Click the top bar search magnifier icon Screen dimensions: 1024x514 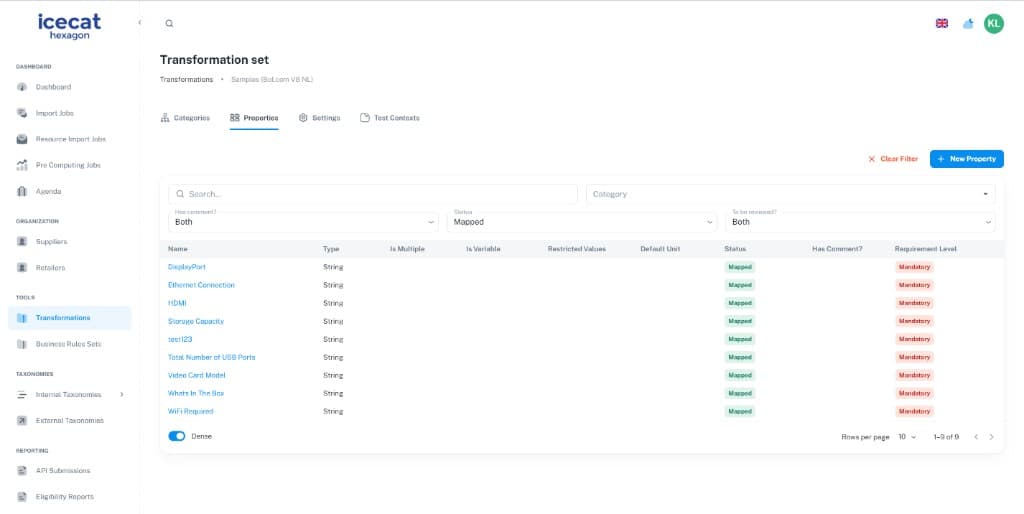(x=169, y=24)
